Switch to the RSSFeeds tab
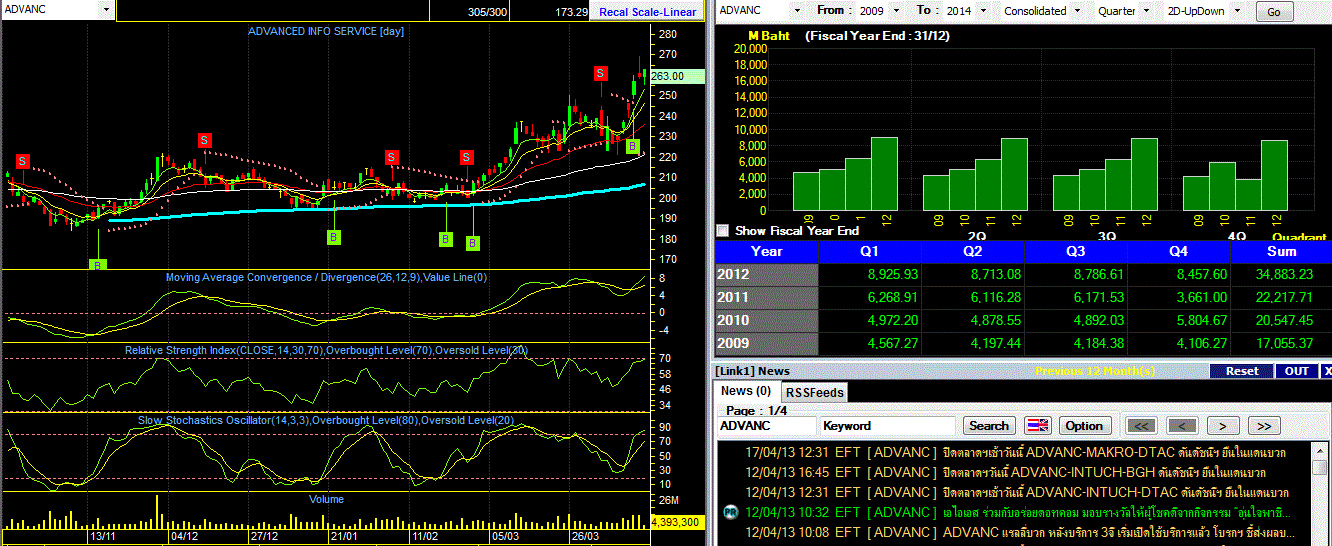 click(x=814, y=392)
